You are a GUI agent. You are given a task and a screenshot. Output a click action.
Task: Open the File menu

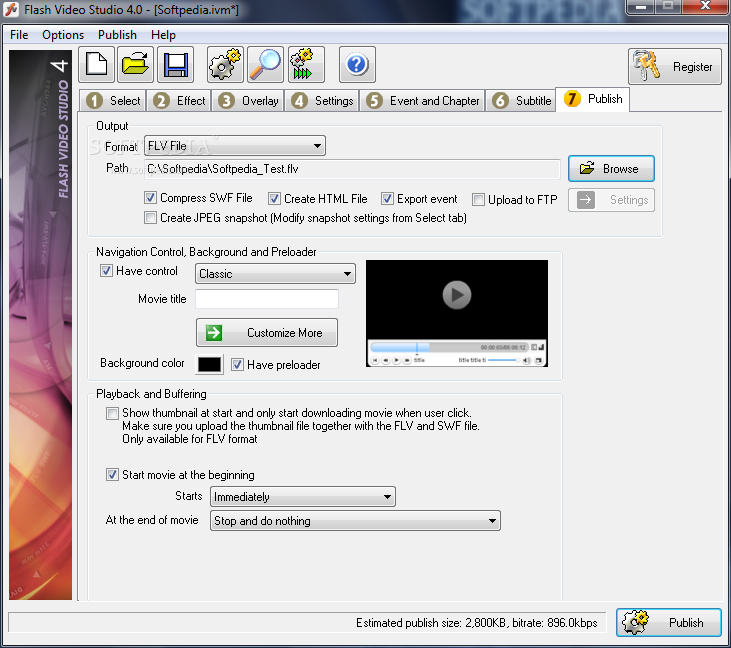19,35
